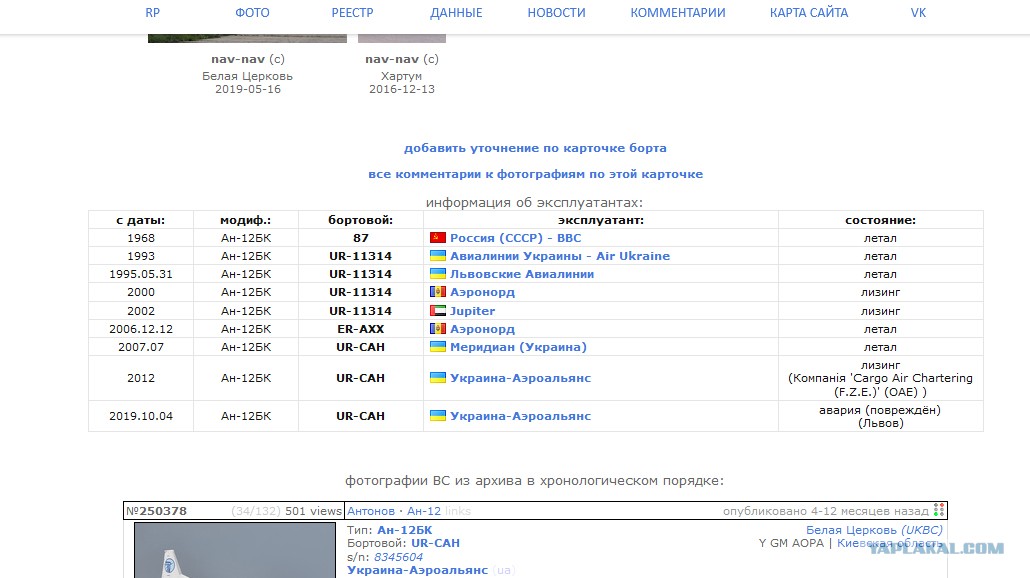This screenshot has height=578, width=1030.
Task: Click the Ukraine flag in the 2019.10.04 row
Action: coord(437,415)
